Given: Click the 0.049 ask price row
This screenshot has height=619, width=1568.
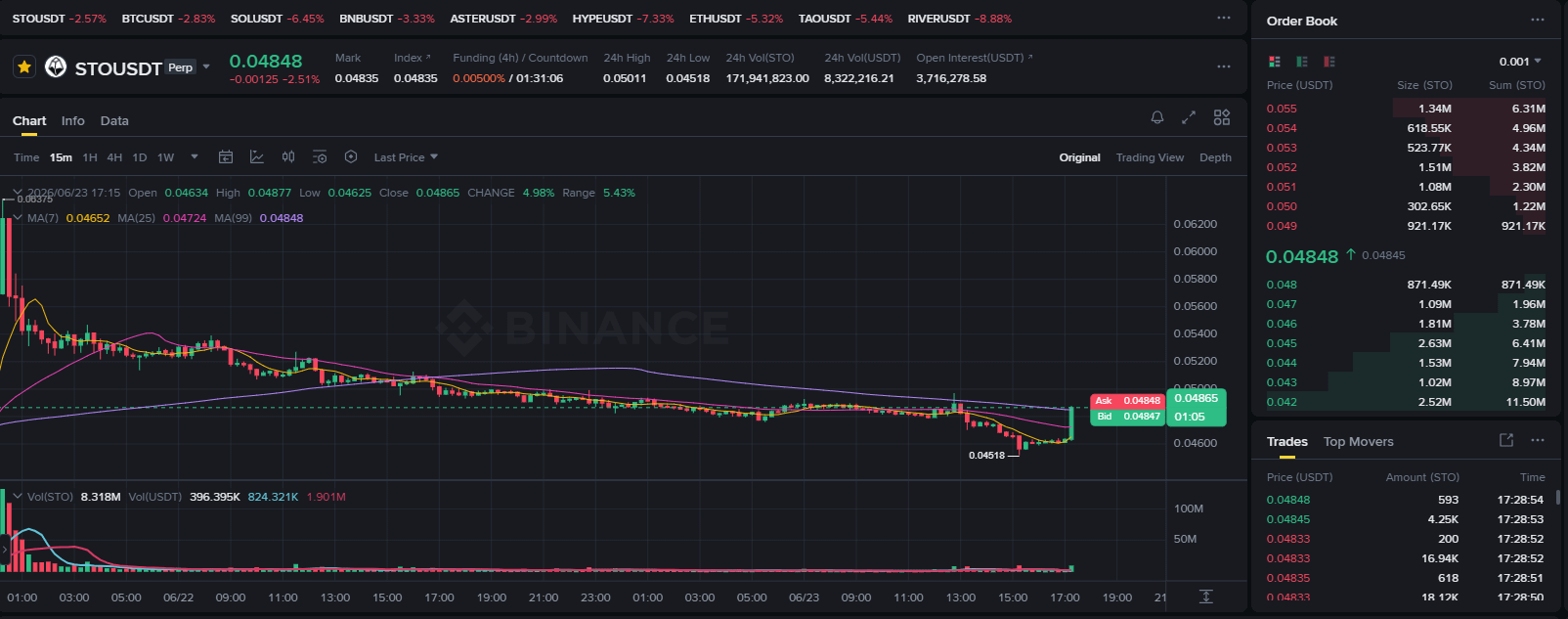Looking at the screenshot, I should click(x=1406, y=226).
